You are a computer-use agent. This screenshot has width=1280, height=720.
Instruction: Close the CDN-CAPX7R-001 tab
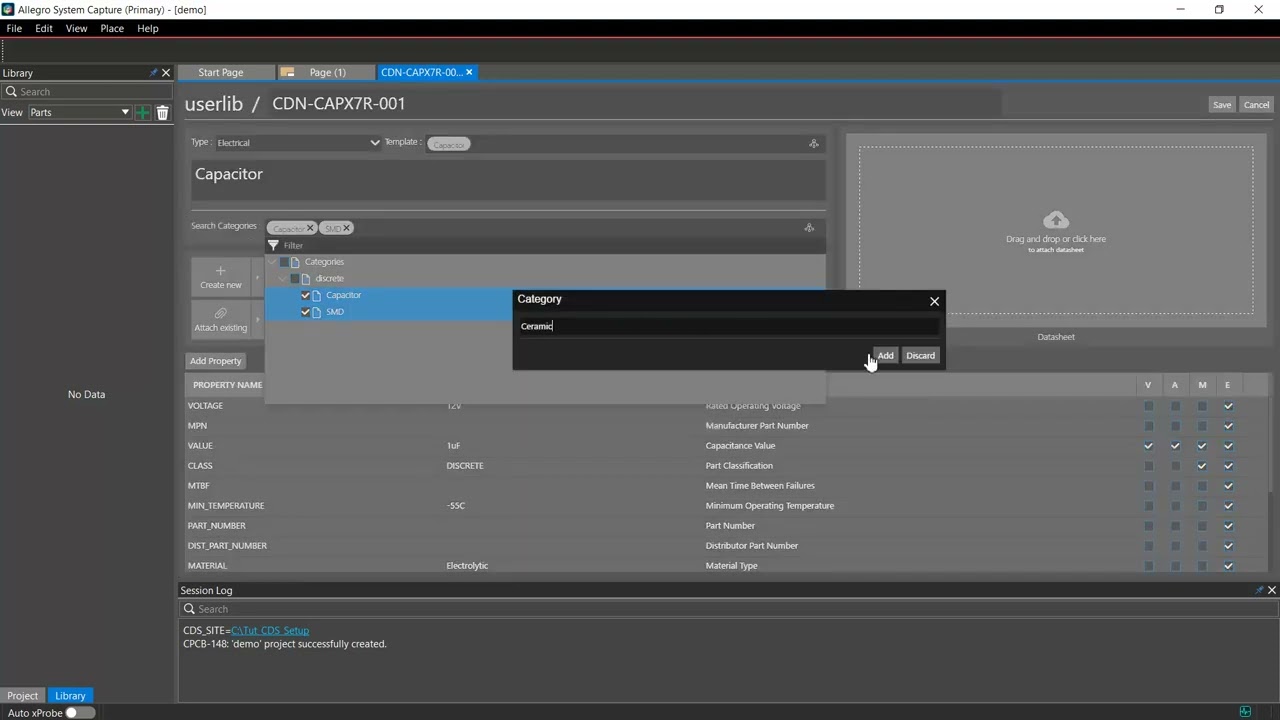(469, 72)
